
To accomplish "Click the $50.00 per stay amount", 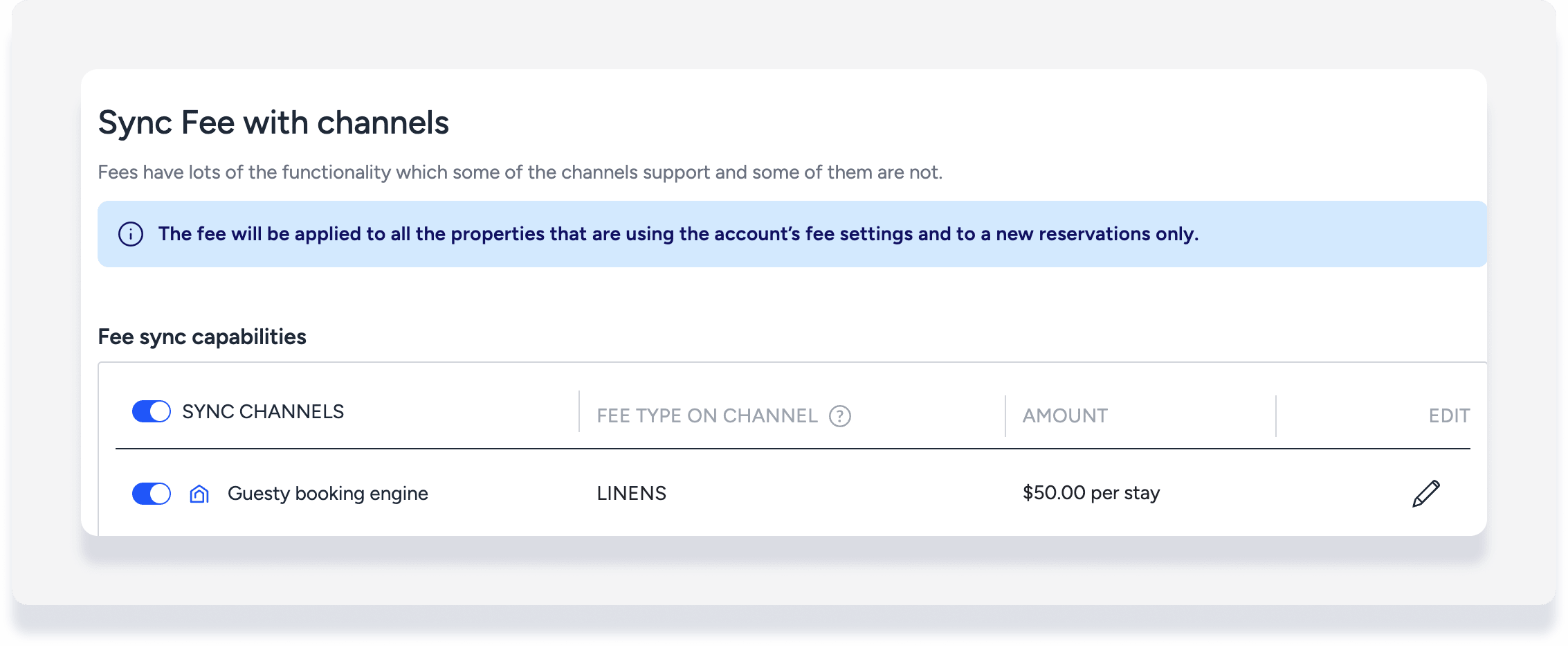I will click(x=1091, y=493).
